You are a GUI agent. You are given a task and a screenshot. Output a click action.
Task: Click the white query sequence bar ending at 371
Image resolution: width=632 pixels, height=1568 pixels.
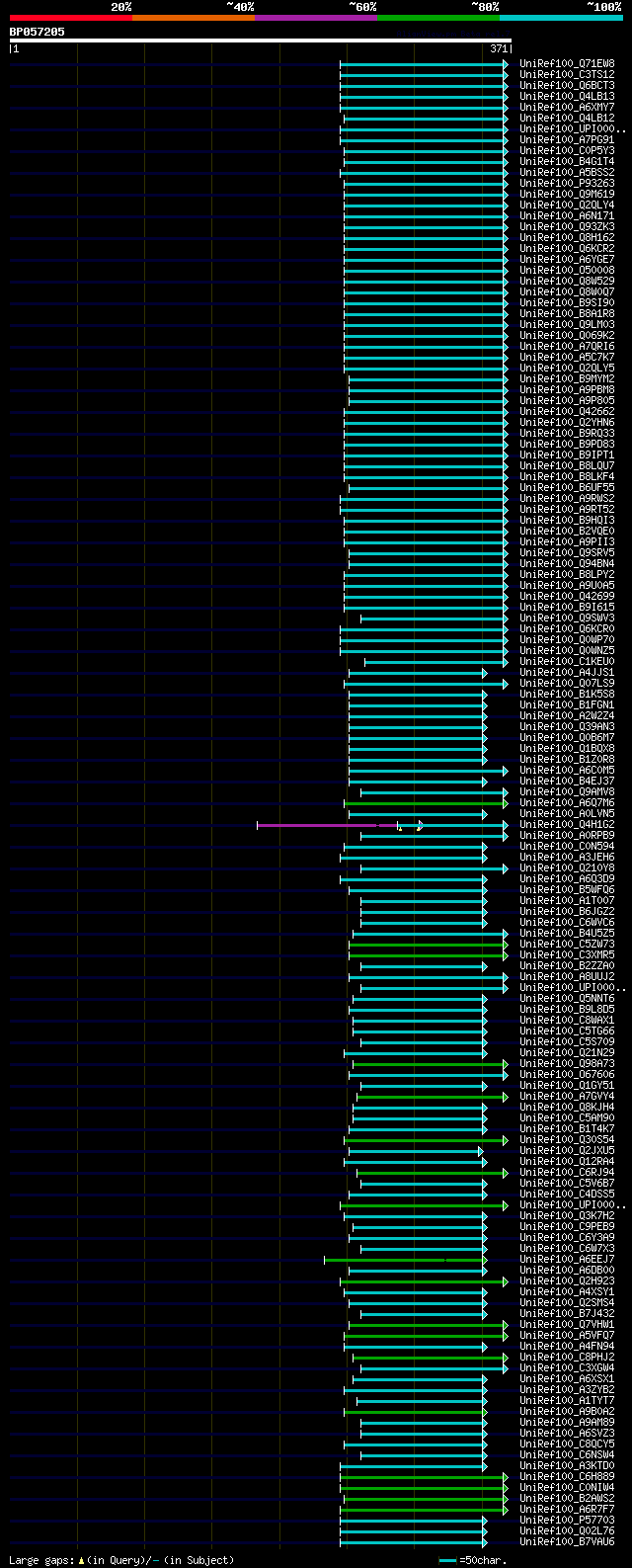pyautogui.click(x=260, y=41)
